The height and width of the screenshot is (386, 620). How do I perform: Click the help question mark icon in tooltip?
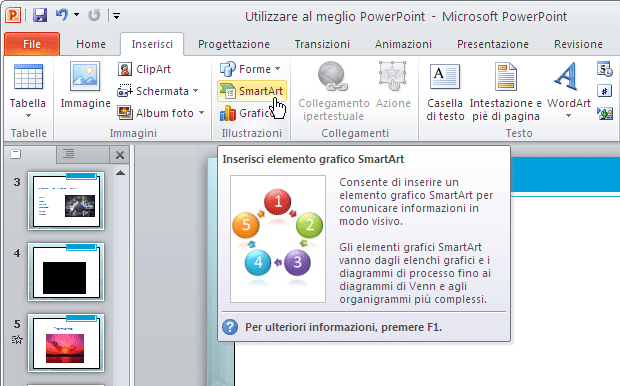(230, 327)
